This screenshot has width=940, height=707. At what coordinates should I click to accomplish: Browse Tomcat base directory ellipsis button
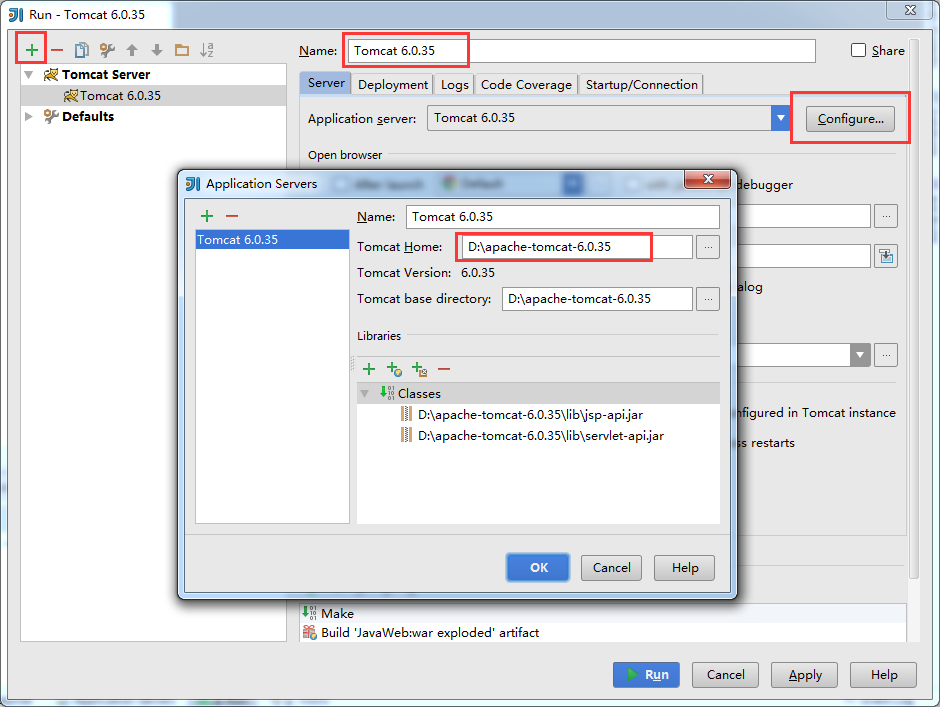pos(708,299)
